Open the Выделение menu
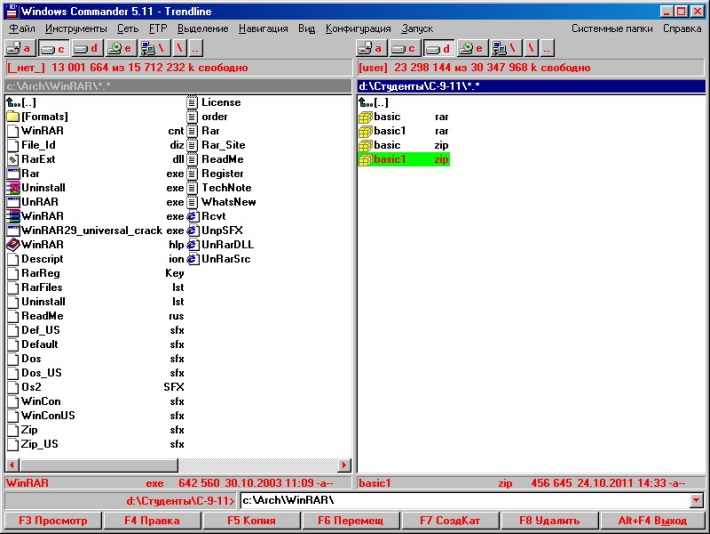Screen dimensions: 710x534 click(x=202, y=29)
